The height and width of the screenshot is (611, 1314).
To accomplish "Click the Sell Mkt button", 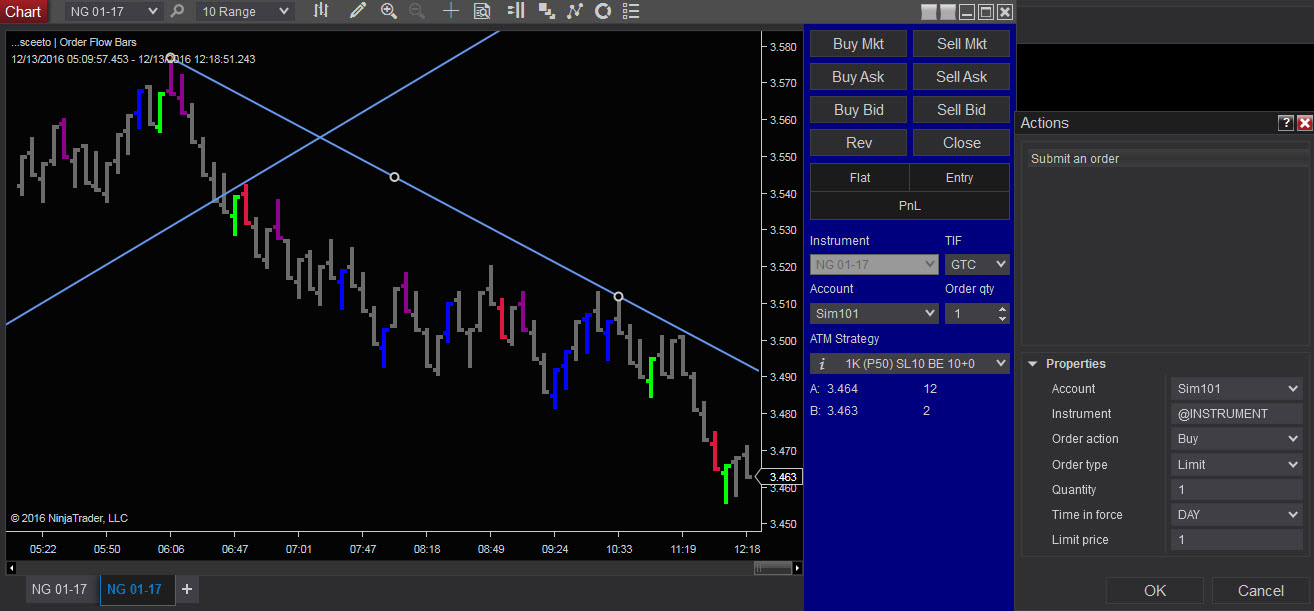I will [962, 44].
